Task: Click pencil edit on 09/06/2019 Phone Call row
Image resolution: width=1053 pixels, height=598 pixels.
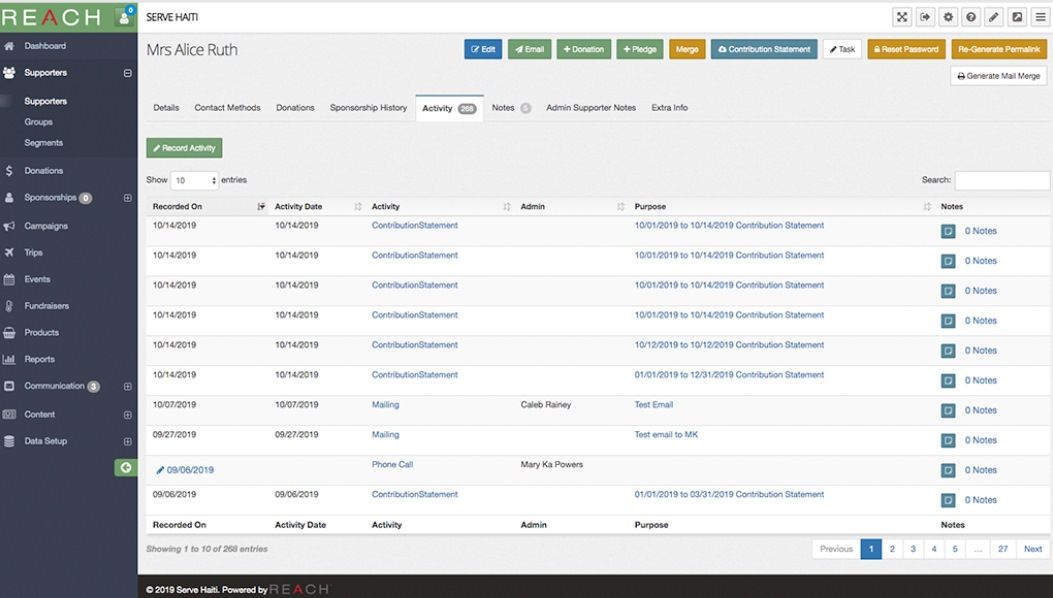Action: pyautogui.click(x=160, y=470)
